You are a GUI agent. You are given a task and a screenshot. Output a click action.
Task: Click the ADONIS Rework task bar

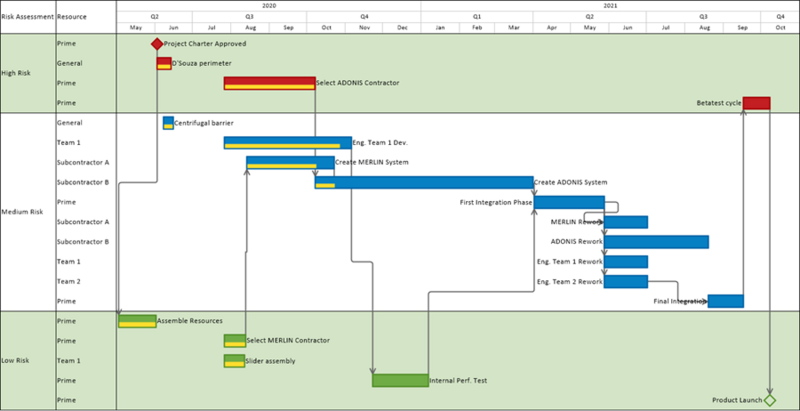(x=656, y=242)
